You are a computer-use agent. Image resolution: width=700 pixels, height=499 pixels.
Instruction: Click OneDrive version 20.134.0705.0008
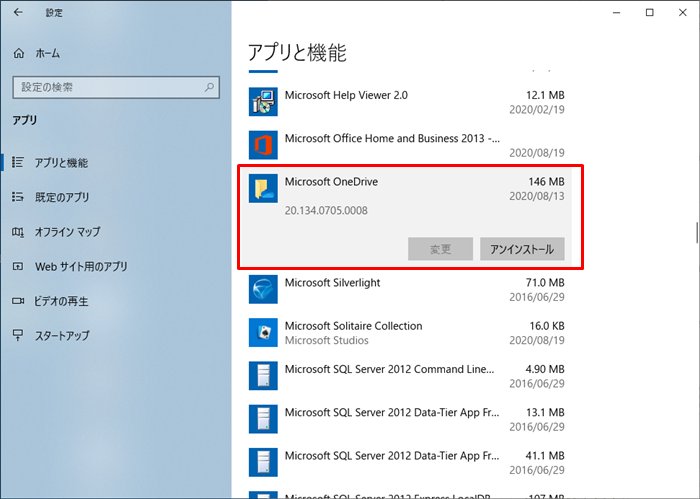(326, 210)
